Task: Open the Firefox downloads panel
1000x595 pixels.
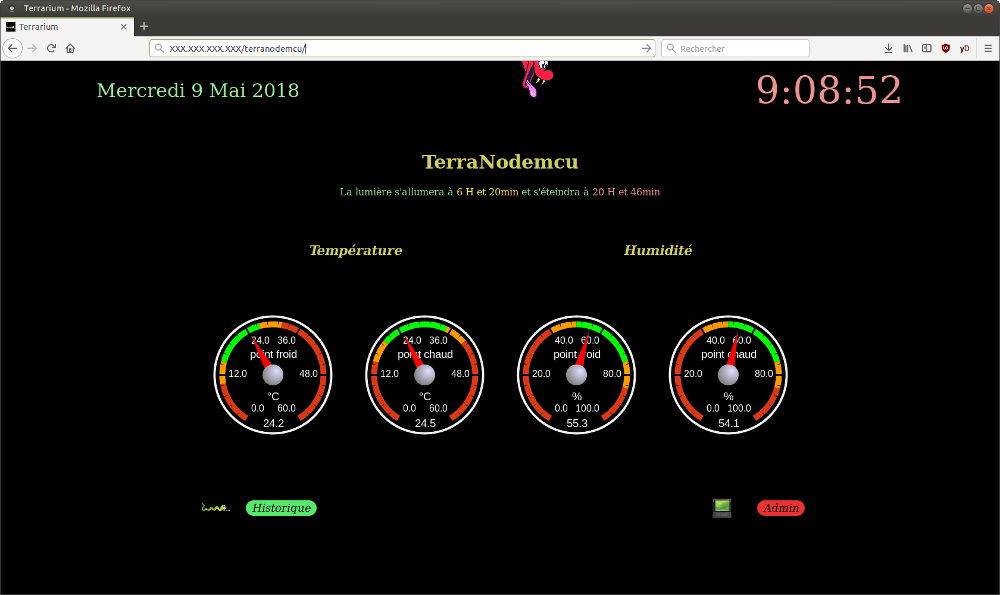Action: [888, 48]
